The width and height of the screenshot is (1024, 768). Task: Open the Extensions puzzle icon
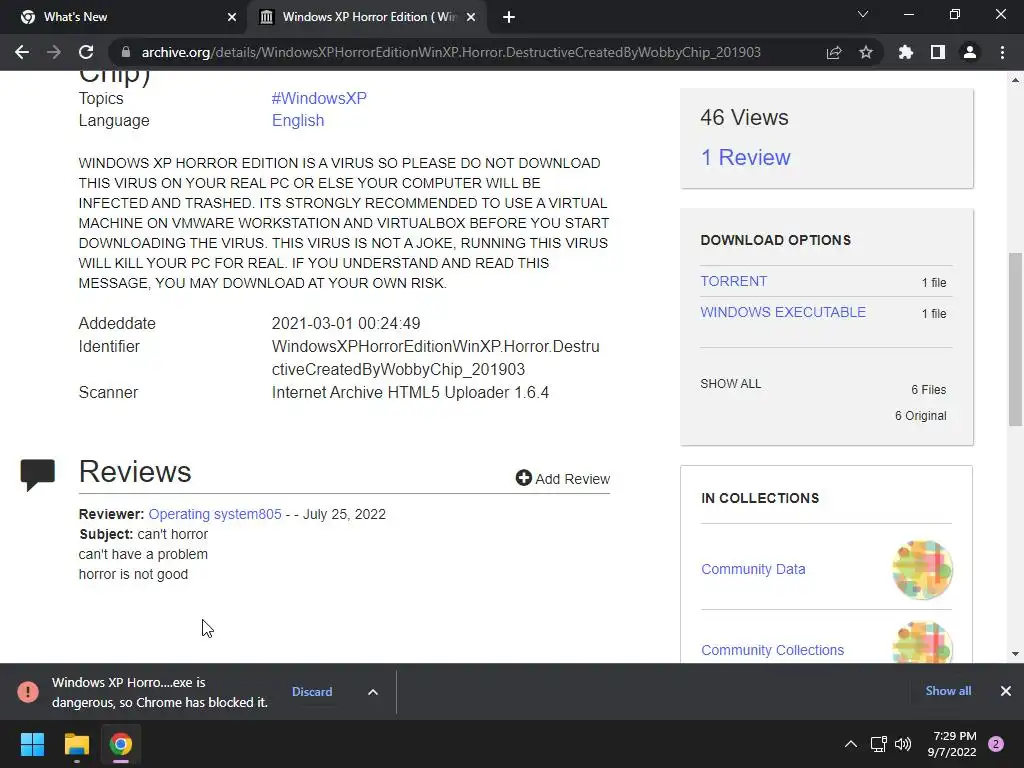coord(906,52)
